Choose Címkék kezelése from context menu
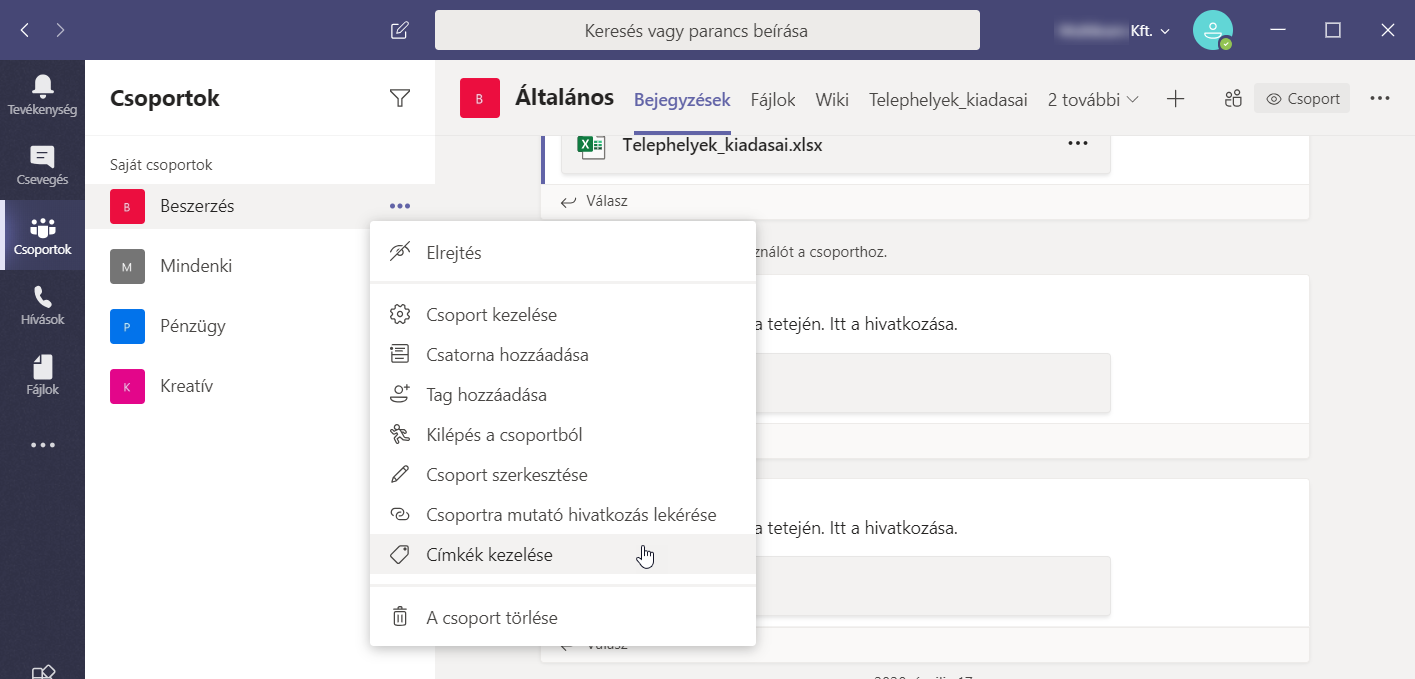1415x679 pixels. coord(489,555)
